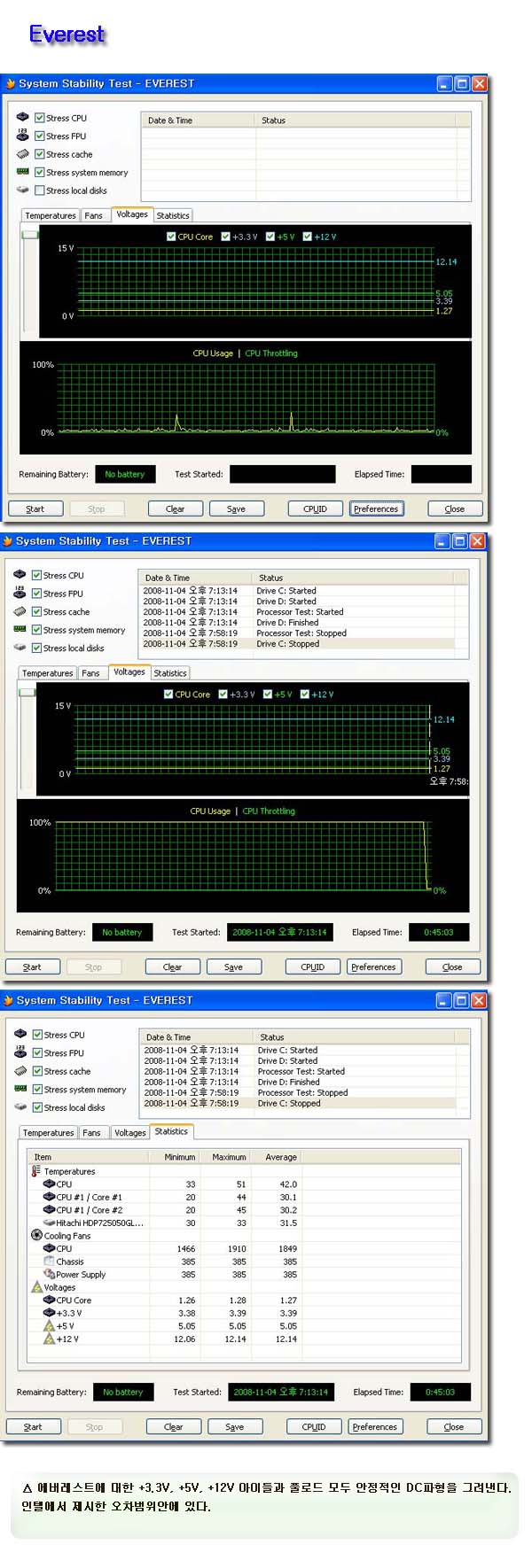The image size is (532, 1568).
Task: Click Date & Time column header in top window
Action: point(198,120)
